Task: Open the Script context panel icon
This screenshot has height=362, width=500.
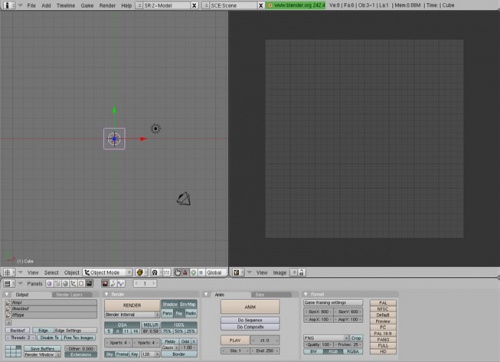Action: point(57,284)
